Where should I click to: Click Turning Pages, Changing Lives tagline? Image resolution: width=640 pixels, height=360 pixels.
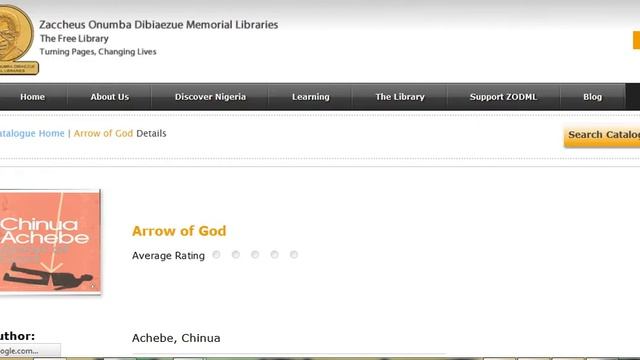[x=98, y=52]
